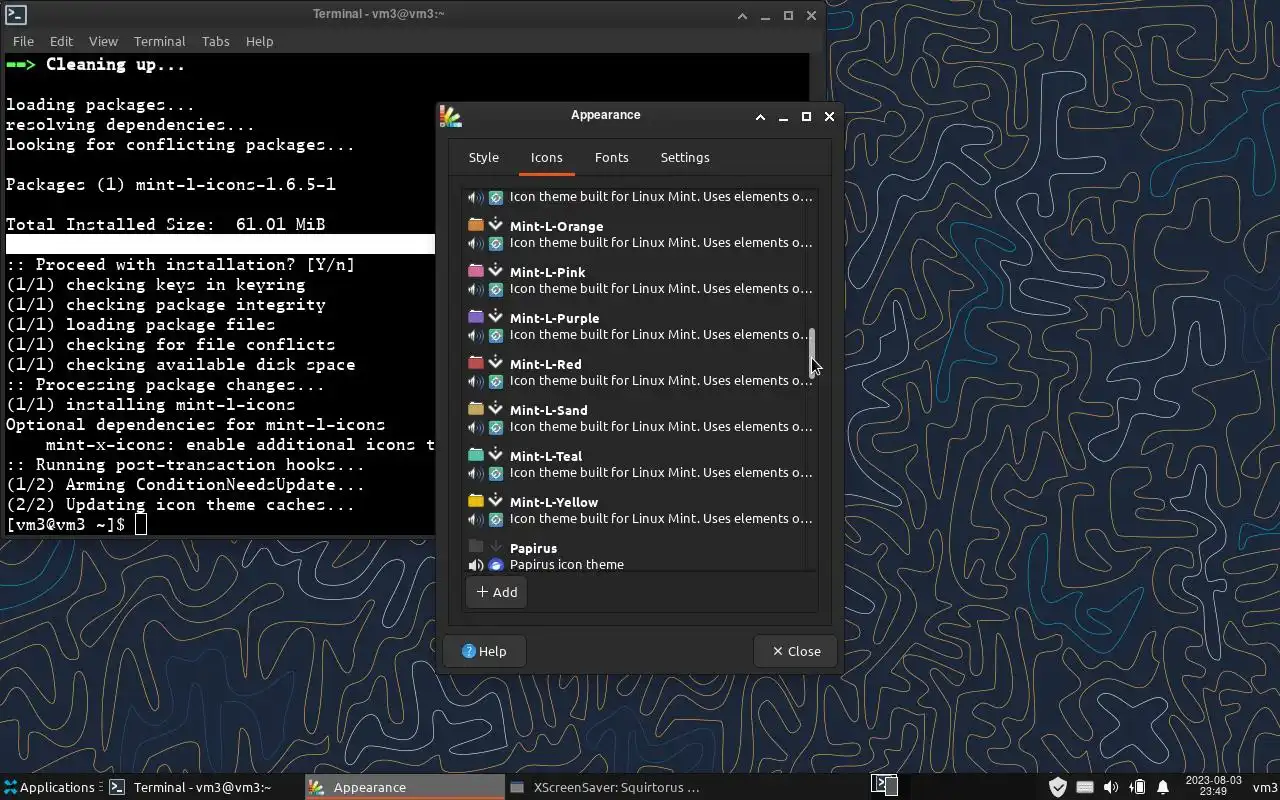Click the sand folder icon of Mint-L-Sand
This screenshot has height=800, width=1280.
476,409
